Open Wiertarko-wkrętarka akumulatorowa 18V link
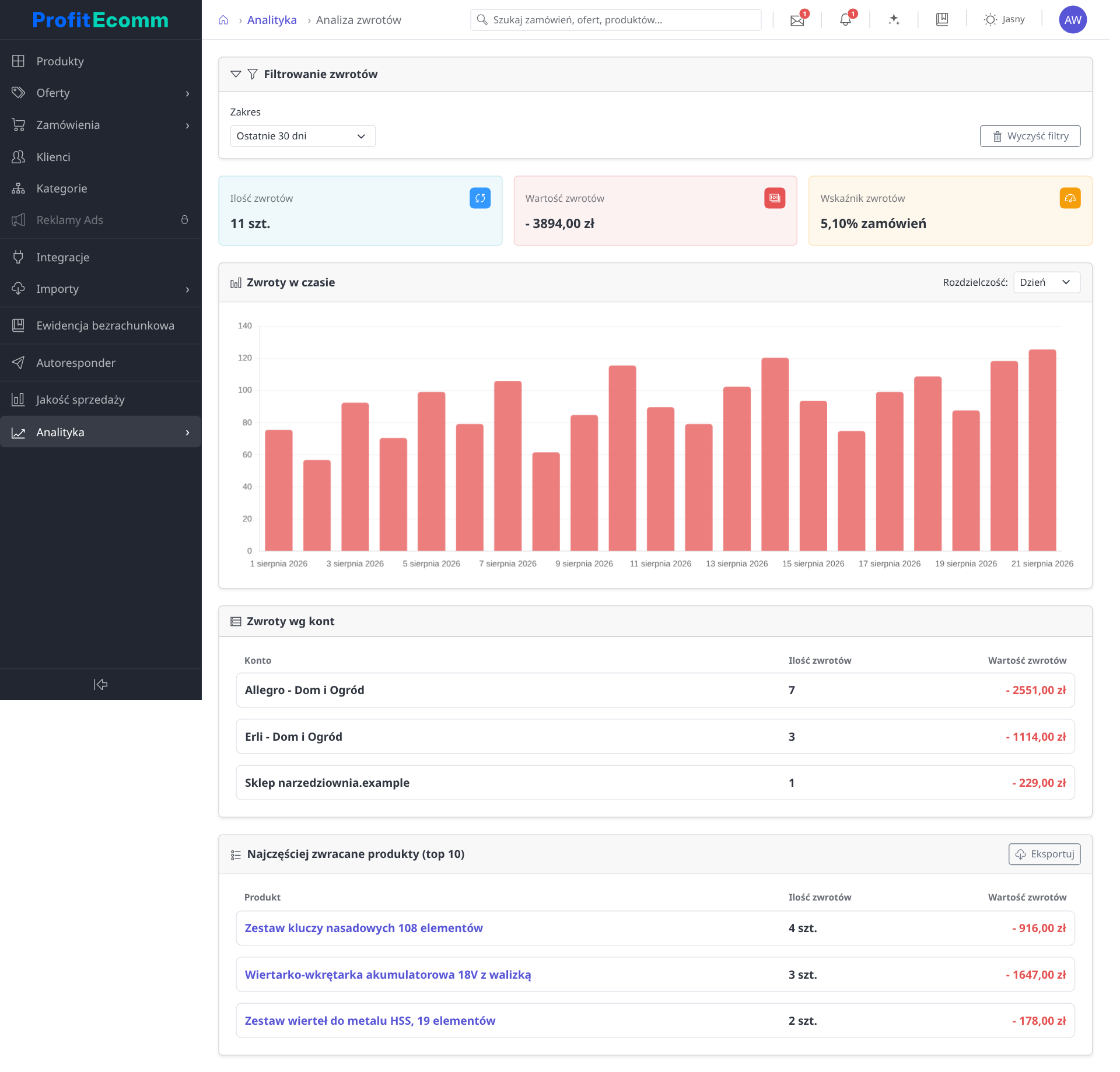 (388, 975)
